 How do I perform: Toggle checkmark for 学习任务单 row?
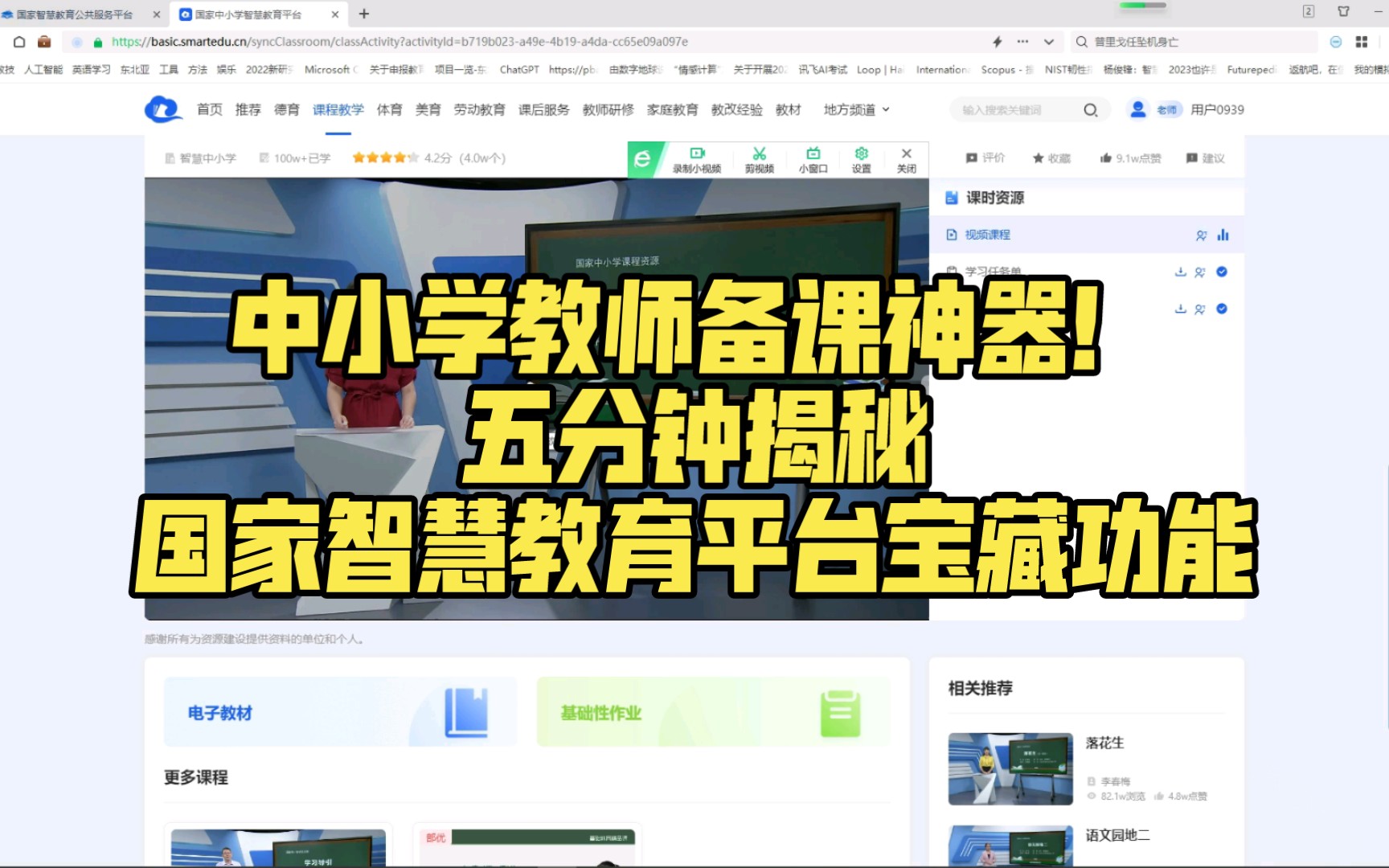coord(1222,272)
